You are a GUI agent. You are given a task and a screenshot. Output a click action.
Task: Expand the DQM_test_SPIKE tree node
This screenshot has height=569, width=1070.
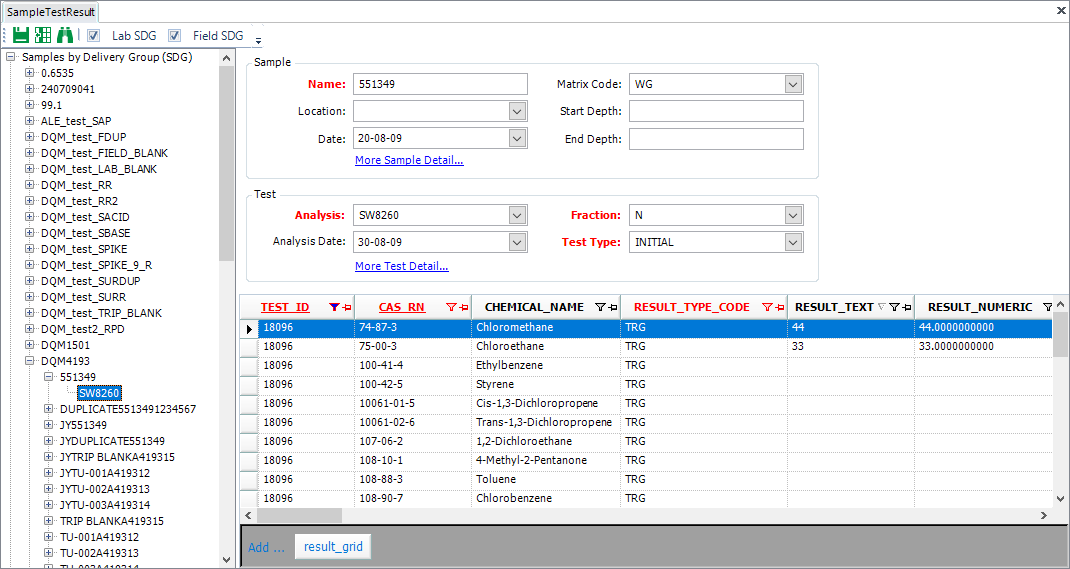tap(30, 249)
